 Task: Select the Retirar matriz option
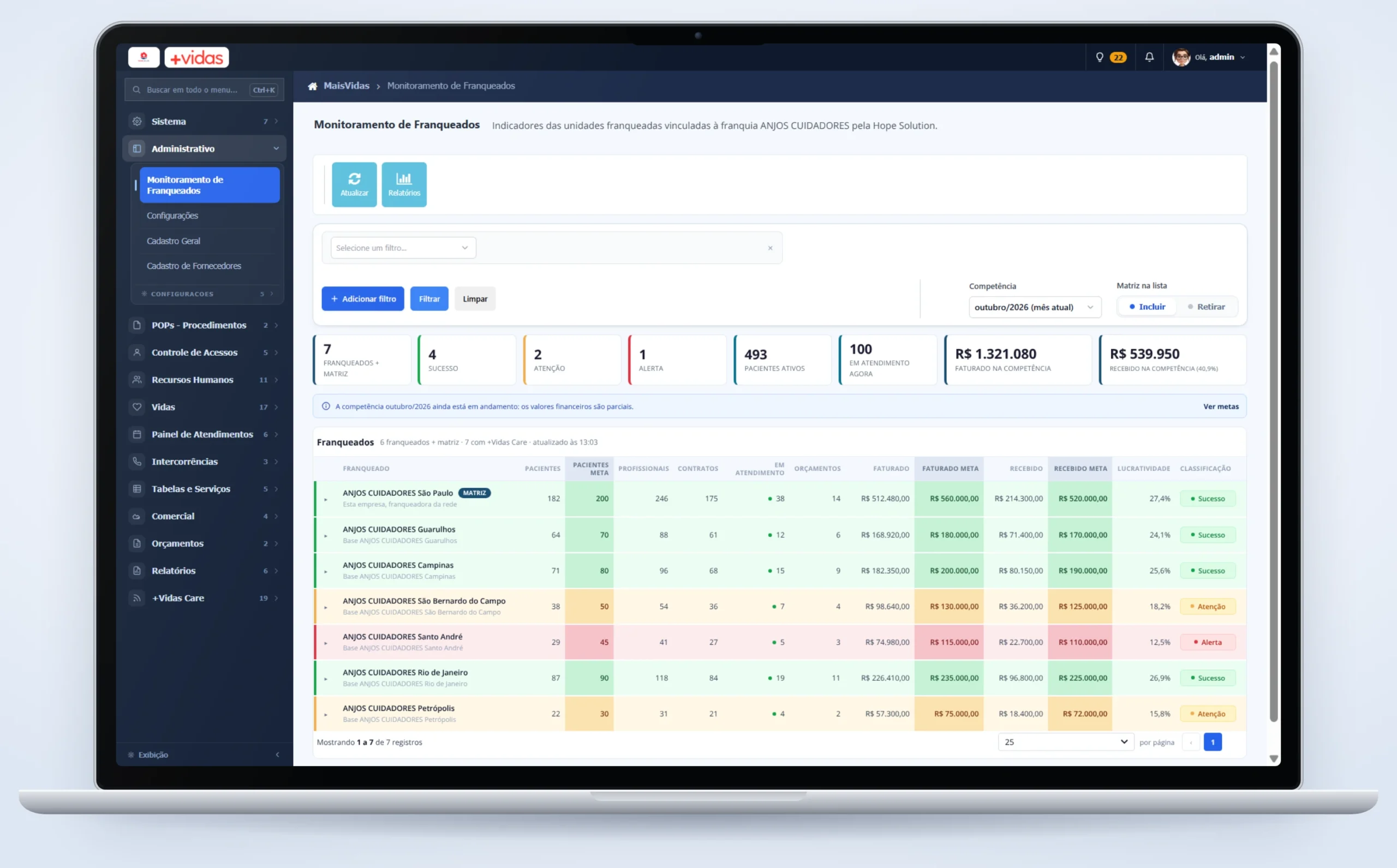click(x=1207, y=307)
